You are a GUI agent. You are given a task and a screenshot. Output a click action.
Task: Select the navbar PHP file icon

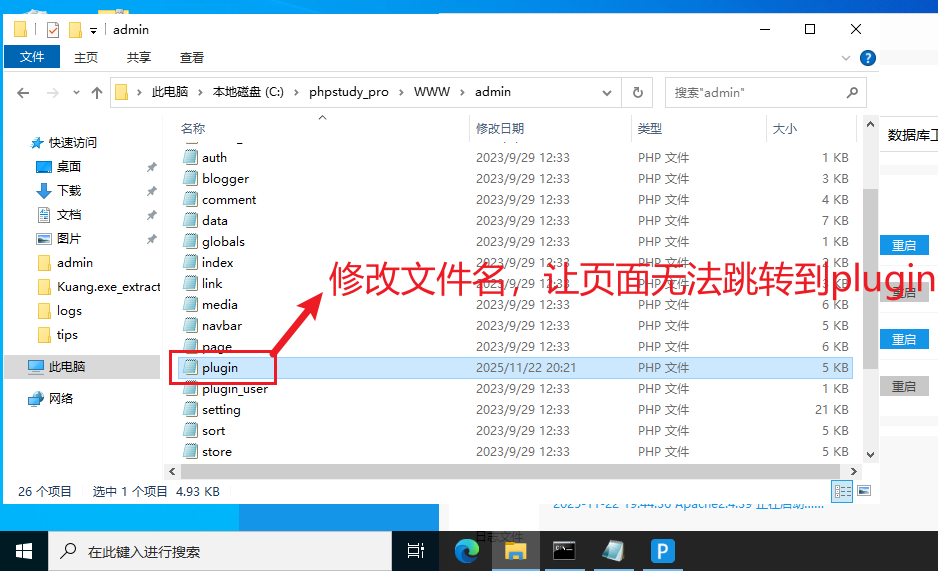coord(190,325)
